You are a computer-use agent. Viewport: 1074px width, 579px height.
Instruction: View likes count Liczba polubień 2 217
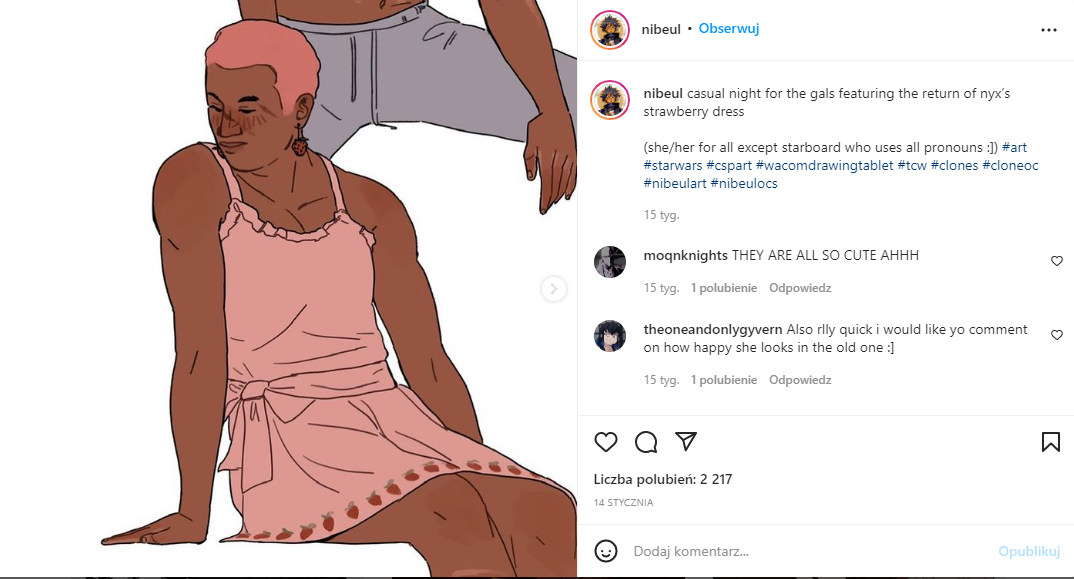[662, 480]
